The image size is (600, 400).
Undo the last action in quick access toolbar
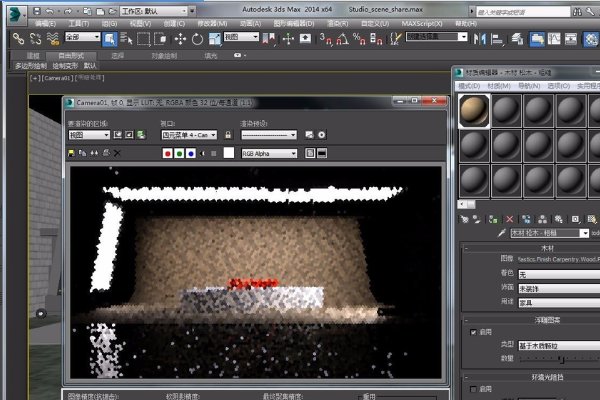click(x=50, y=11)
